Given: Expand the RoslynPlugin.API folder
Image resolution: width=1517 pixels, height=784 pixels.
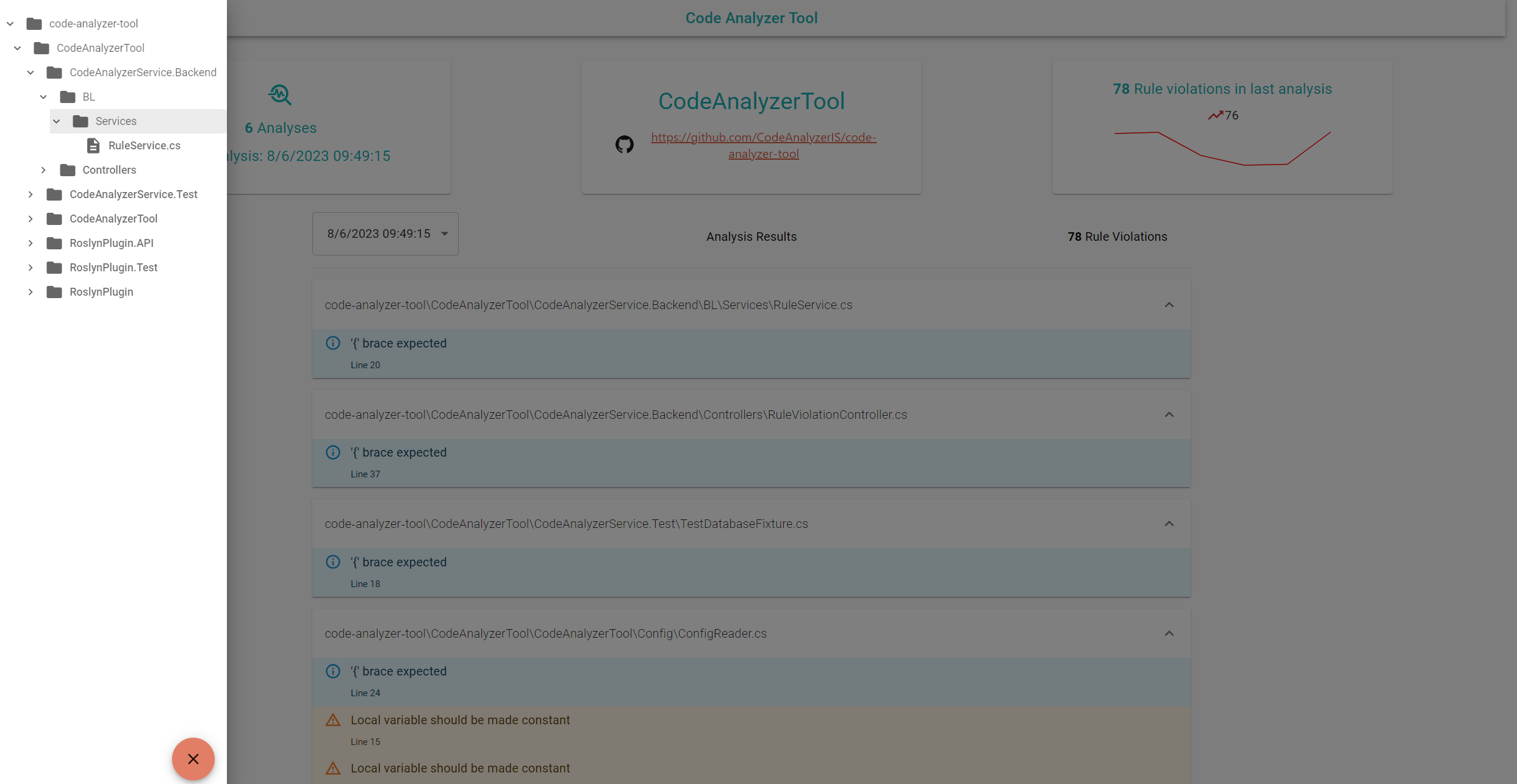Looking at the screenshot, I should pyautogui.click(x=30, y=243).
